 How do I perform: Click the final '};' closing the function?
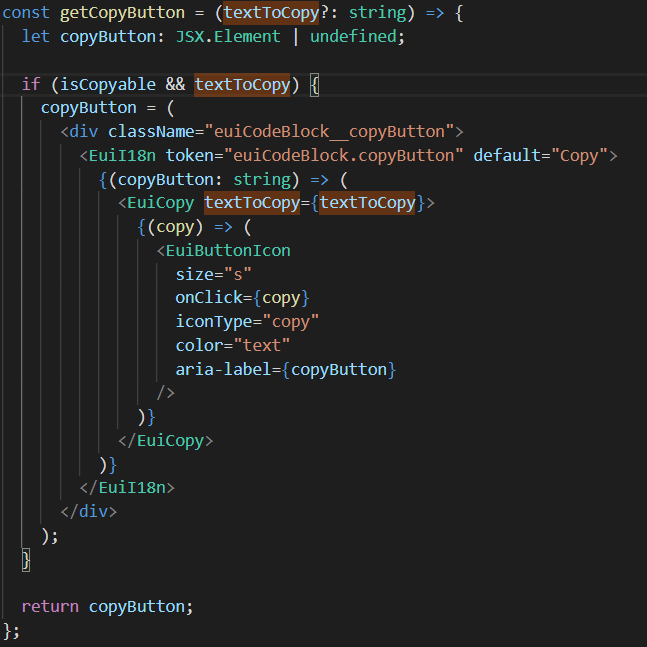(x=12, y=631)
